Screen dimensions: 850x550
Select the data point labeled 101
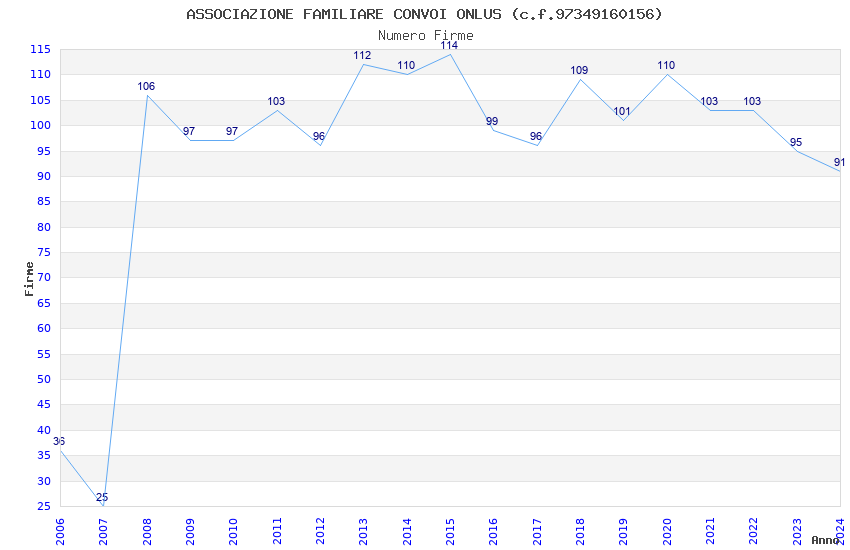pos(622,112)
